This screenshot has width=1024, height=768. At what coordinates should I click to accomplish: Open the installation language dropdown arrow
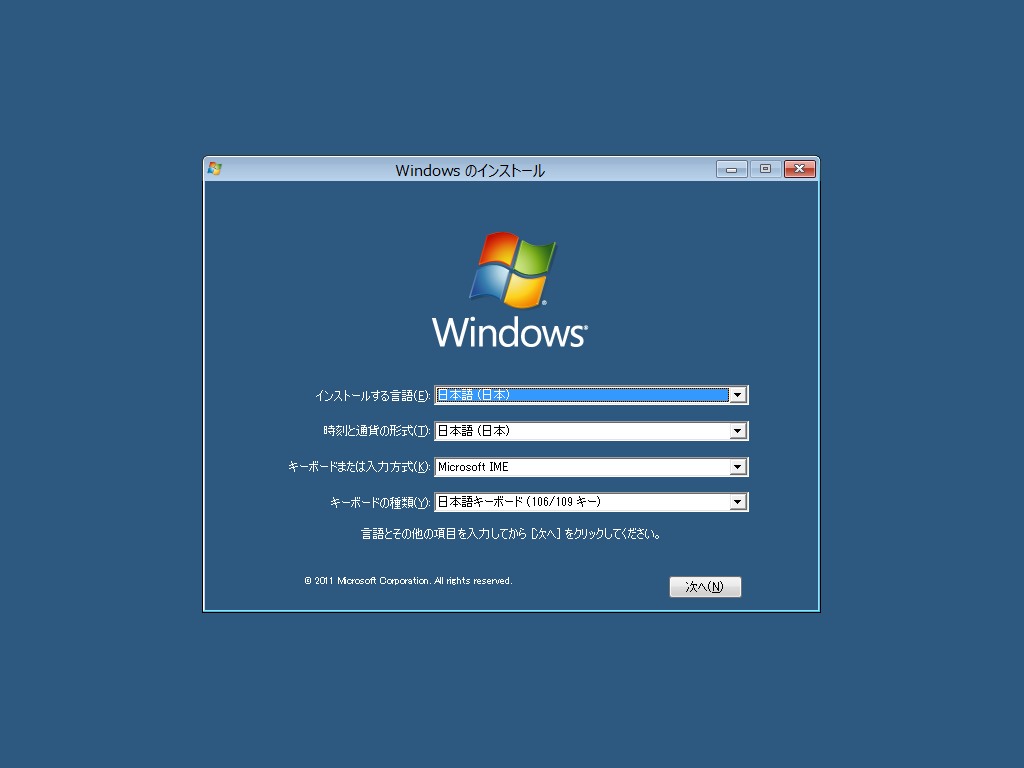(x=737, y=395)
